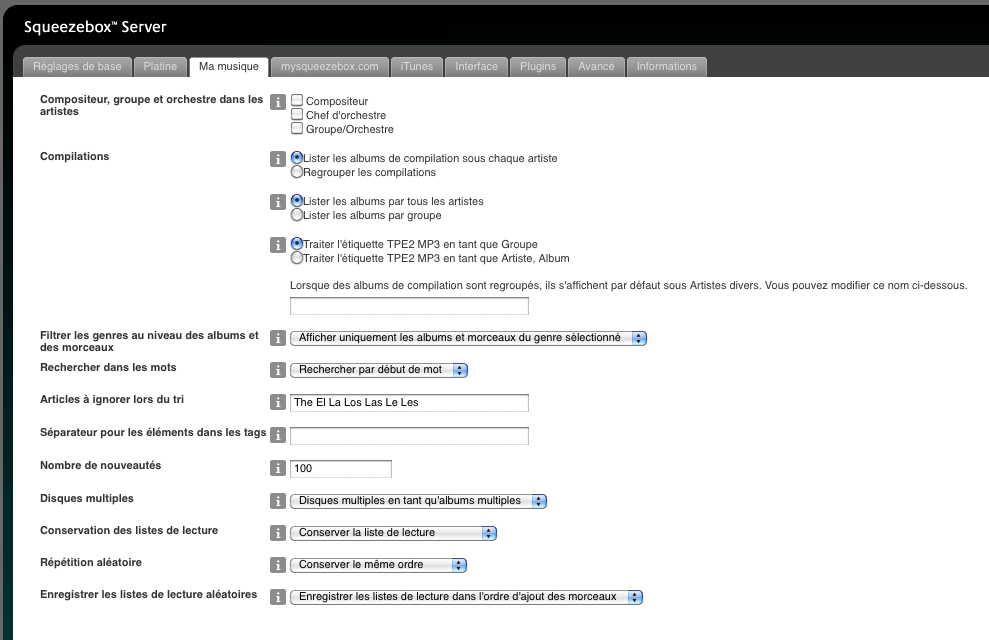Show info for Articles à ignorer lors du tri
This screenshot has width=989, height=640.
coord(278,402)
